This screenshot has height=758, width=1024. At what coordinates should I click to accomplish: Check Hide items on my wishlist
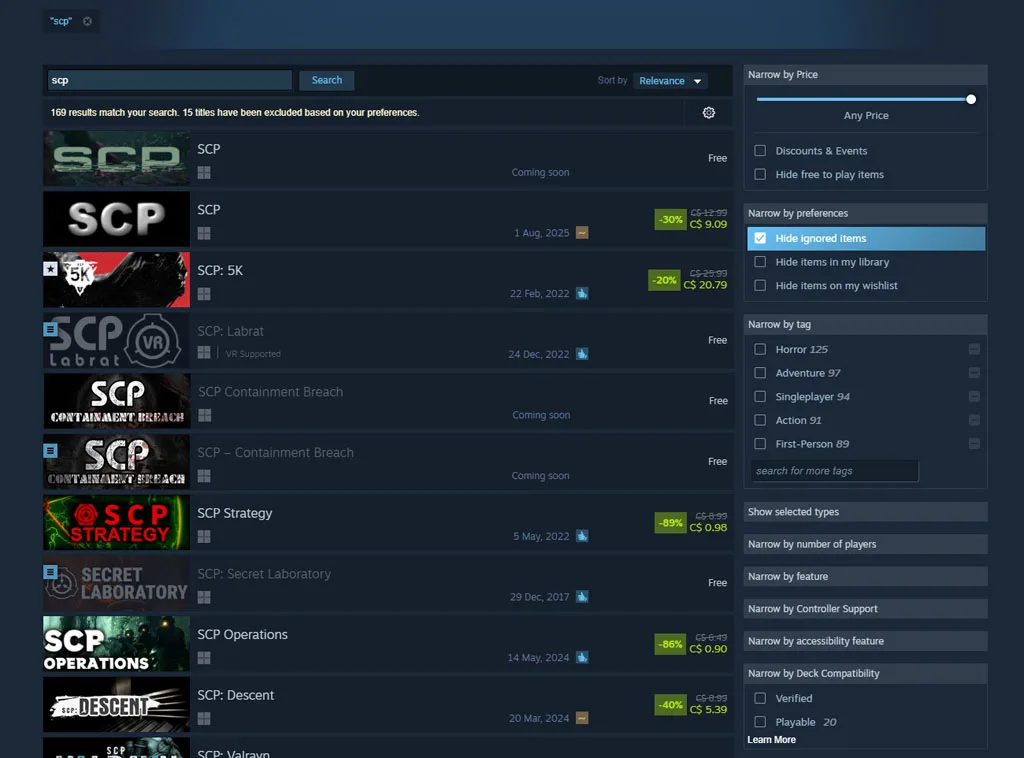[760, 285]
